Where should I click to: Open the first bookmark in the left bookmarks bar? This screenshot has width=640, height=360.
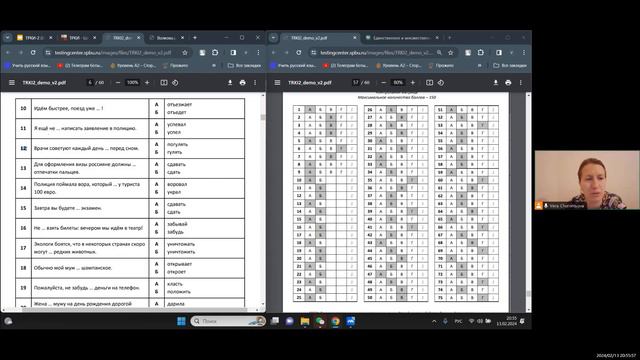click(27, 65)
